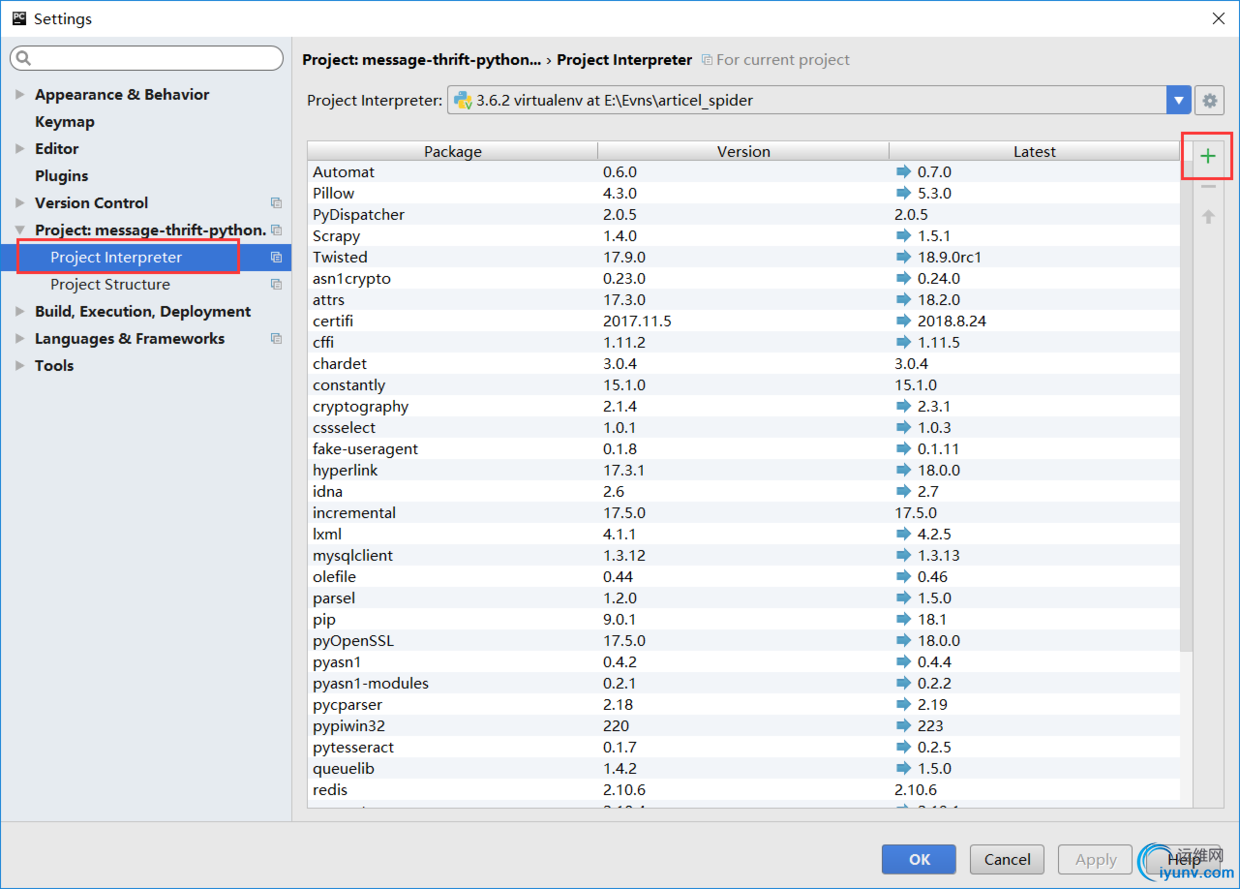Expand Build, Execution, Deployment arrow
Image resolution: width=1240 pixels, height=889 pixels.
click(x=20, y=311)
